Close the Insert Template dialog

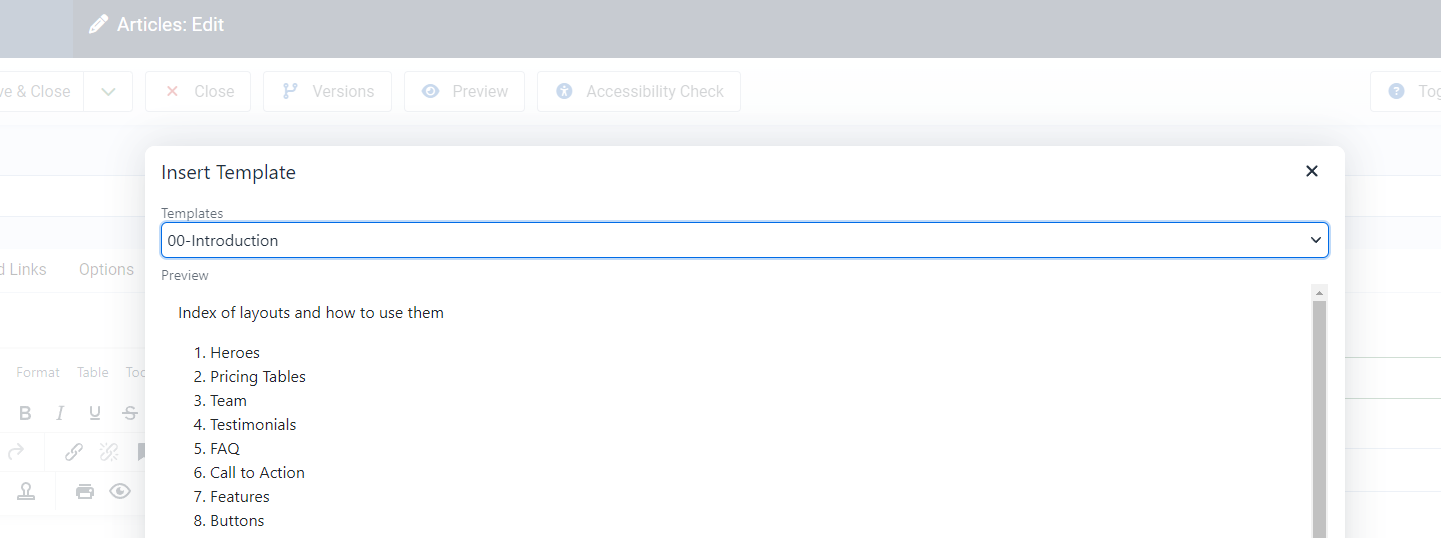click(1312, 172)
